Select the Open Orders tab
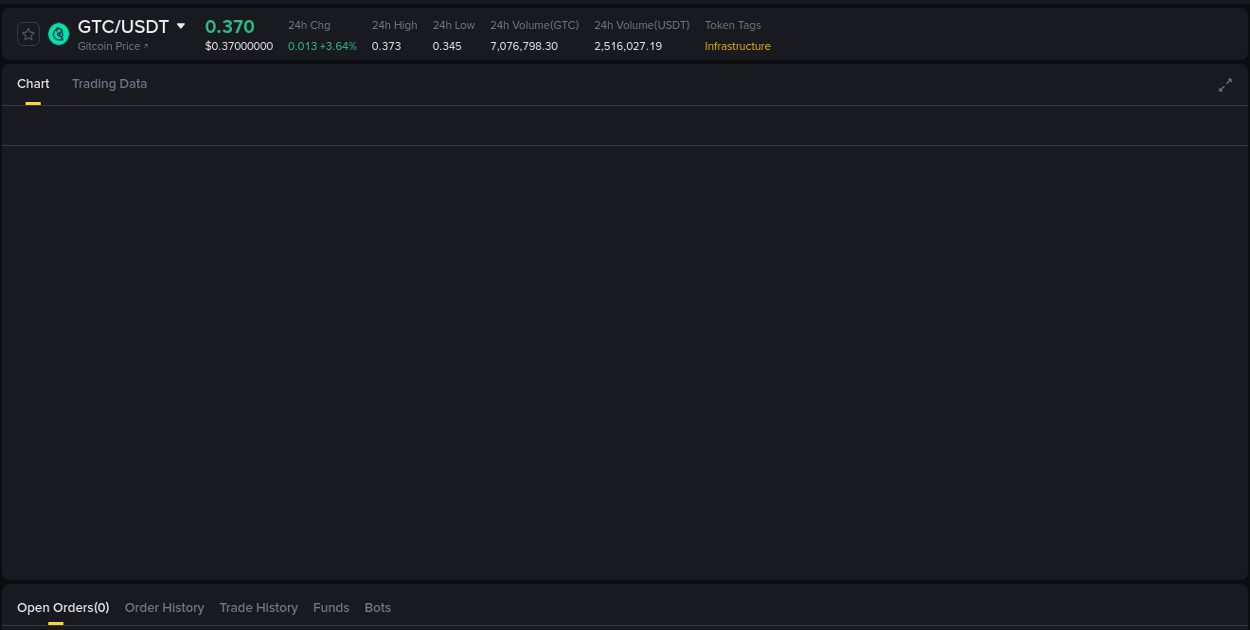The image size is (1250, 630). click(x=62, y=607)
